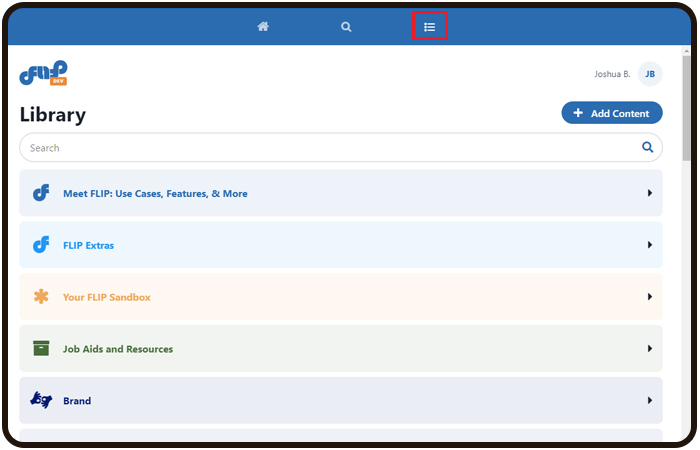Focus the Library search field
Viewport: 700px width, 450px height.
[x=341, y=148]
